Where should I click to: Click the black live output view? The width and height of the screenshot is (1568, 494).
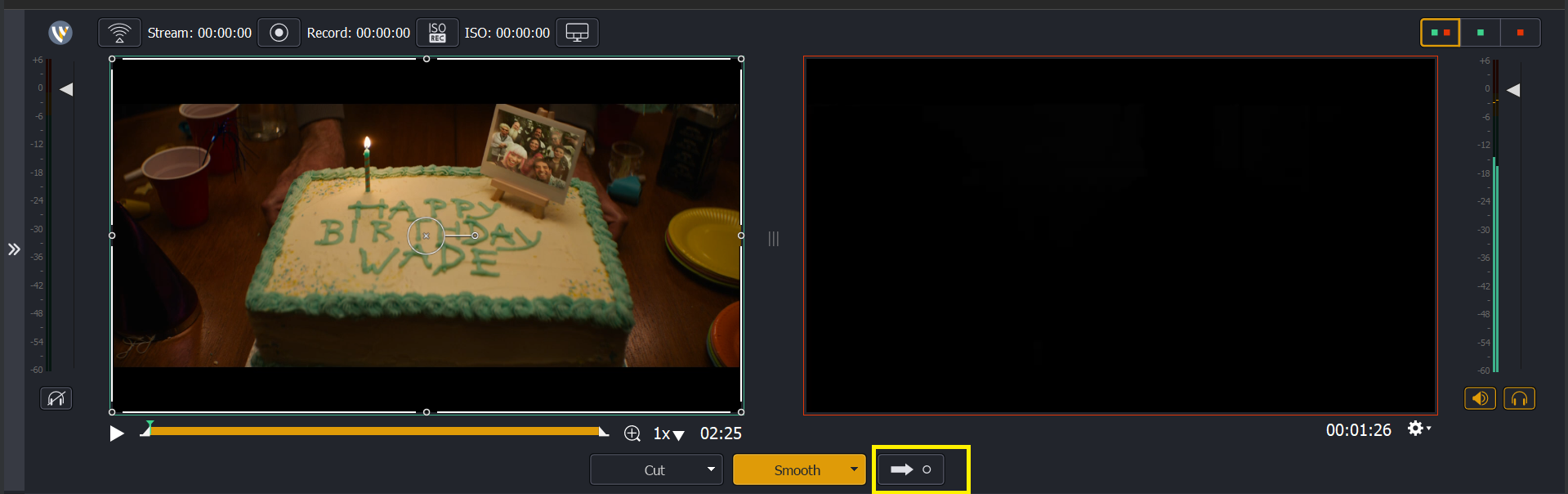[x=1120, y=236]
